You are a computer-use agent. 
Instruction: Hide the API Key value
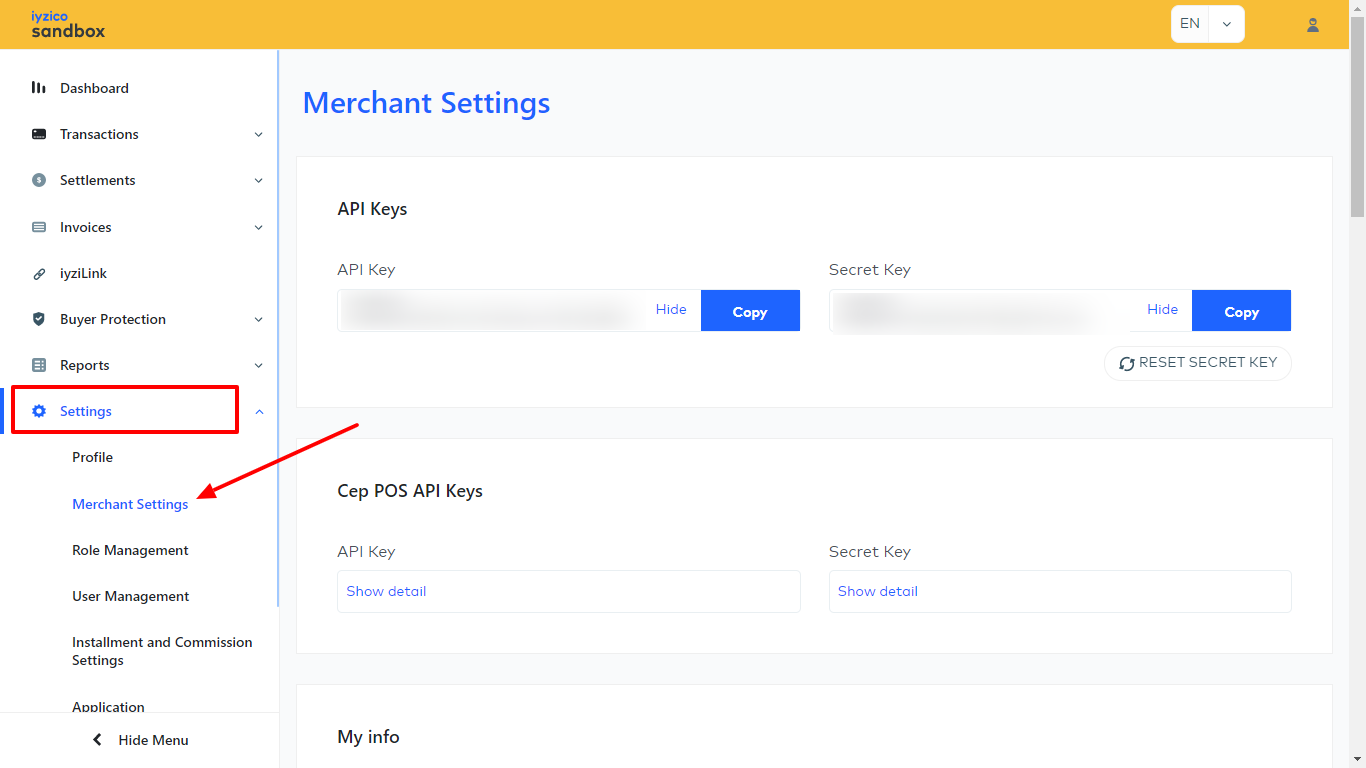coord(671,310)
